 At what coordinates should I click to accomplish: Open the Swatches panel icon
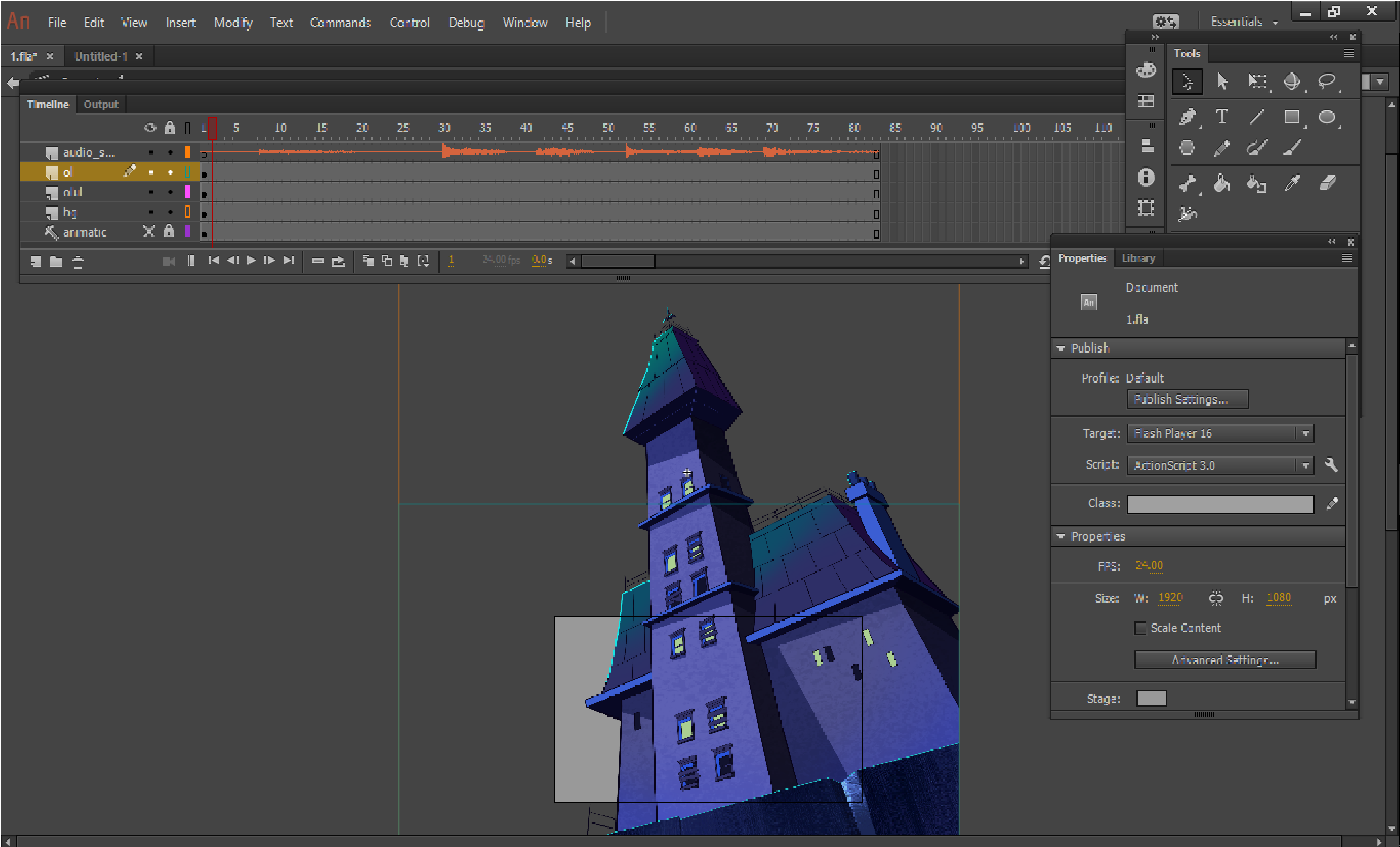tap(1146, 101)
